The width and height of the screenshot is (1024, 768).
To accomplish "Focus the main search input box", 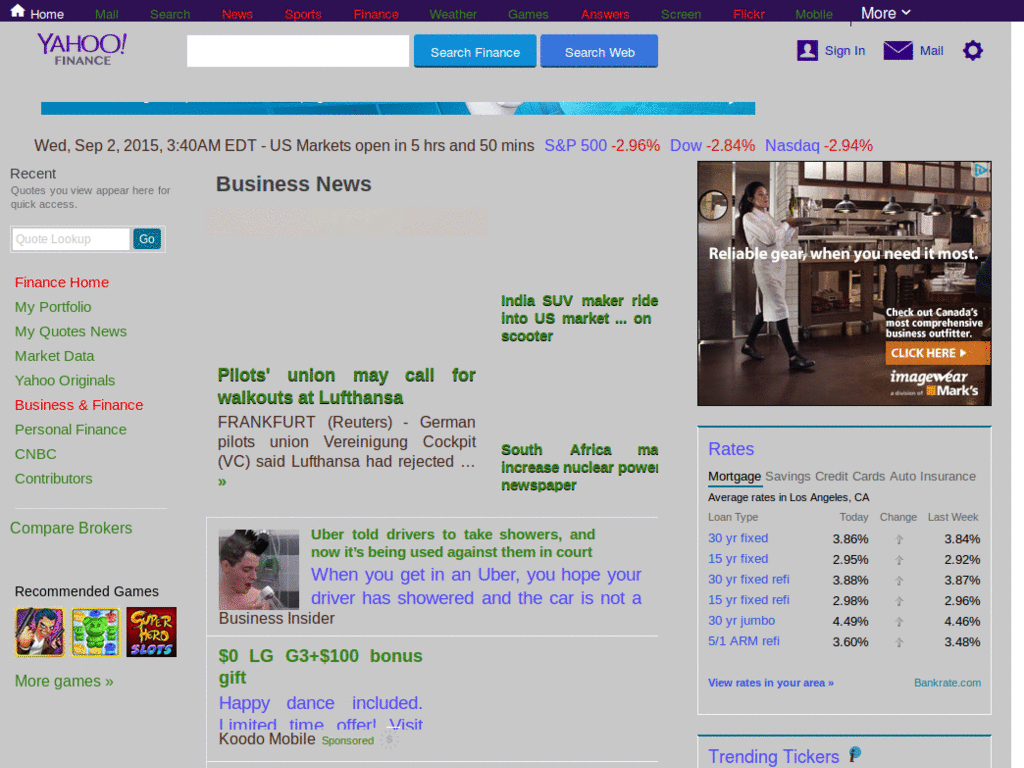I will point(298,51).
